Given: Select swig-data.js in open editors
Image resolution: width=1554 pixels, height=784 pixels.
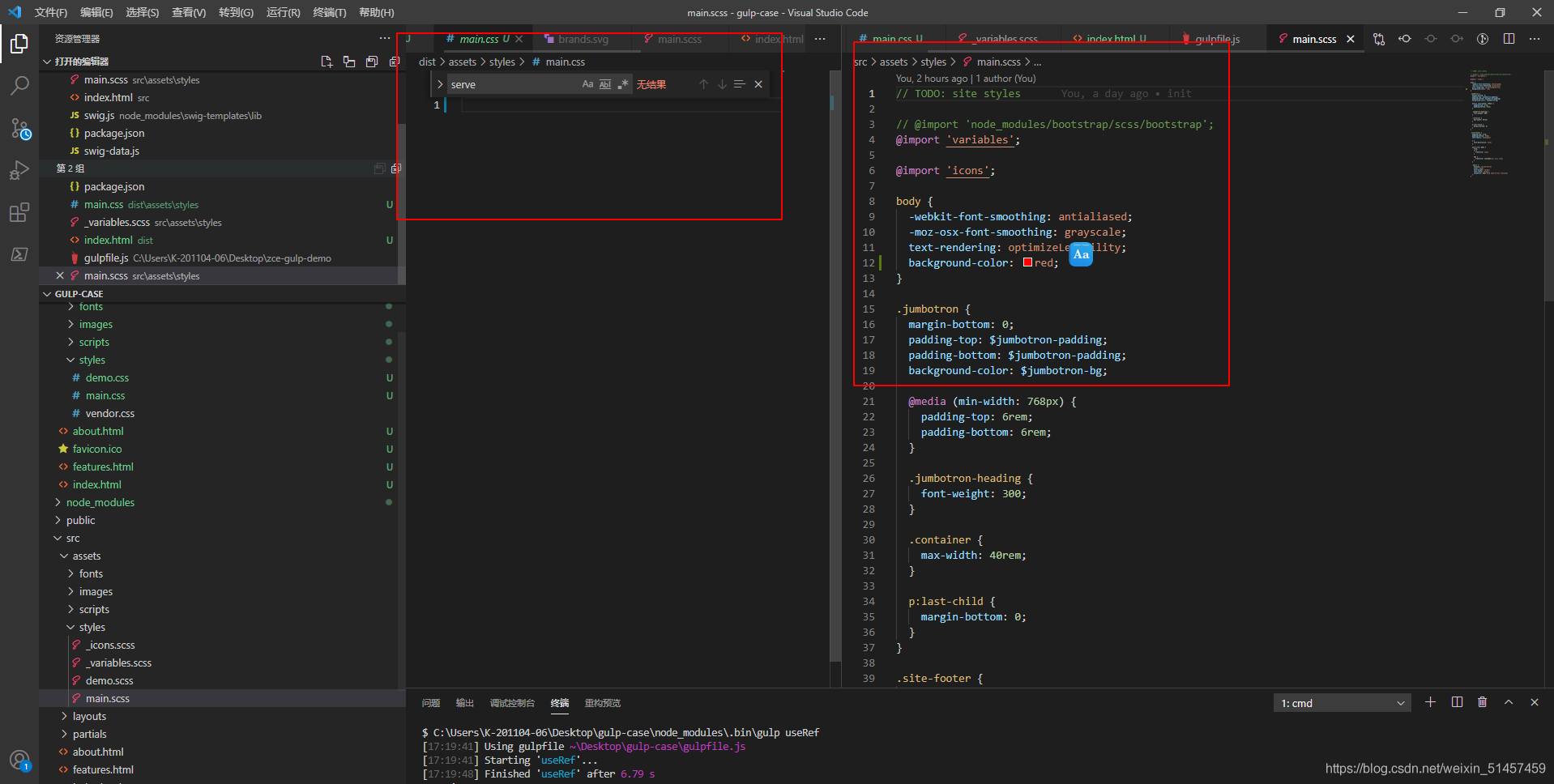Looking at the screenshot, I should (112, 151).
